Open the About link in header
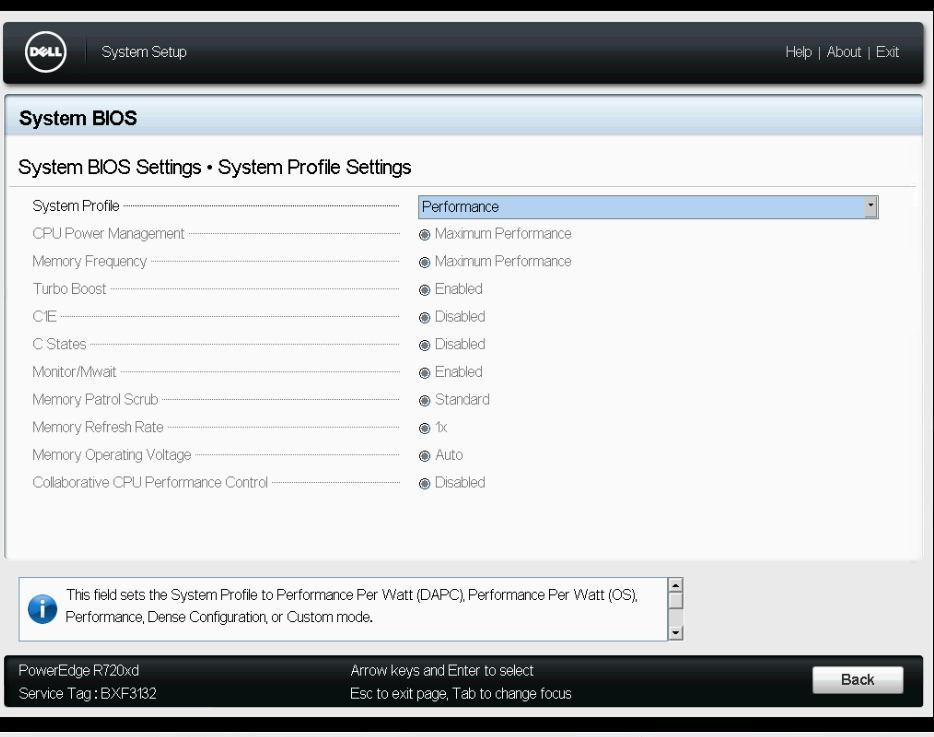This screenshot has height=737, width=934. 843,52
